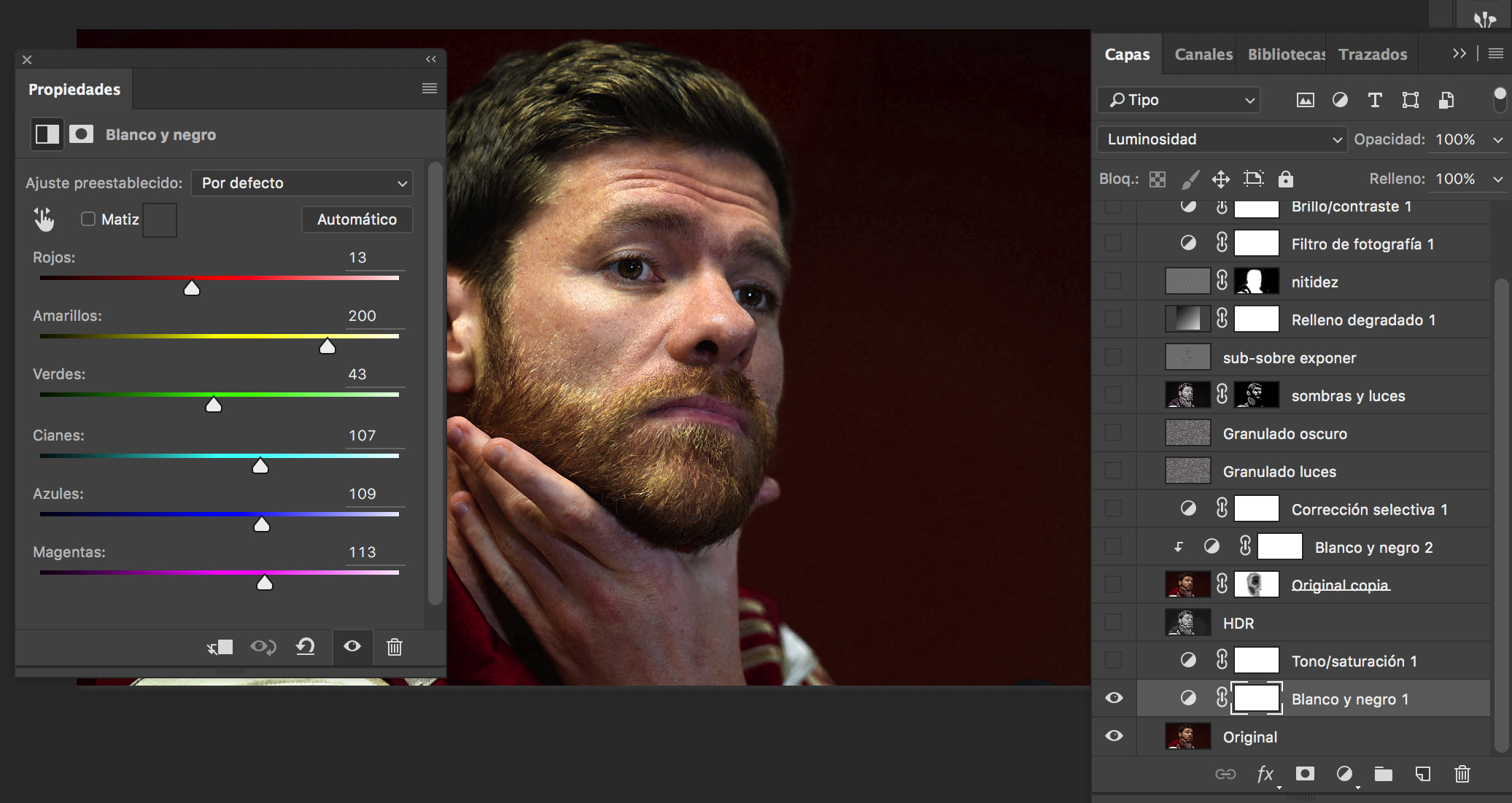The height and width of the screenshot is (803, 1512).
Task: Show the Tono/saturación 1 layer
Action: [1113, 660]
